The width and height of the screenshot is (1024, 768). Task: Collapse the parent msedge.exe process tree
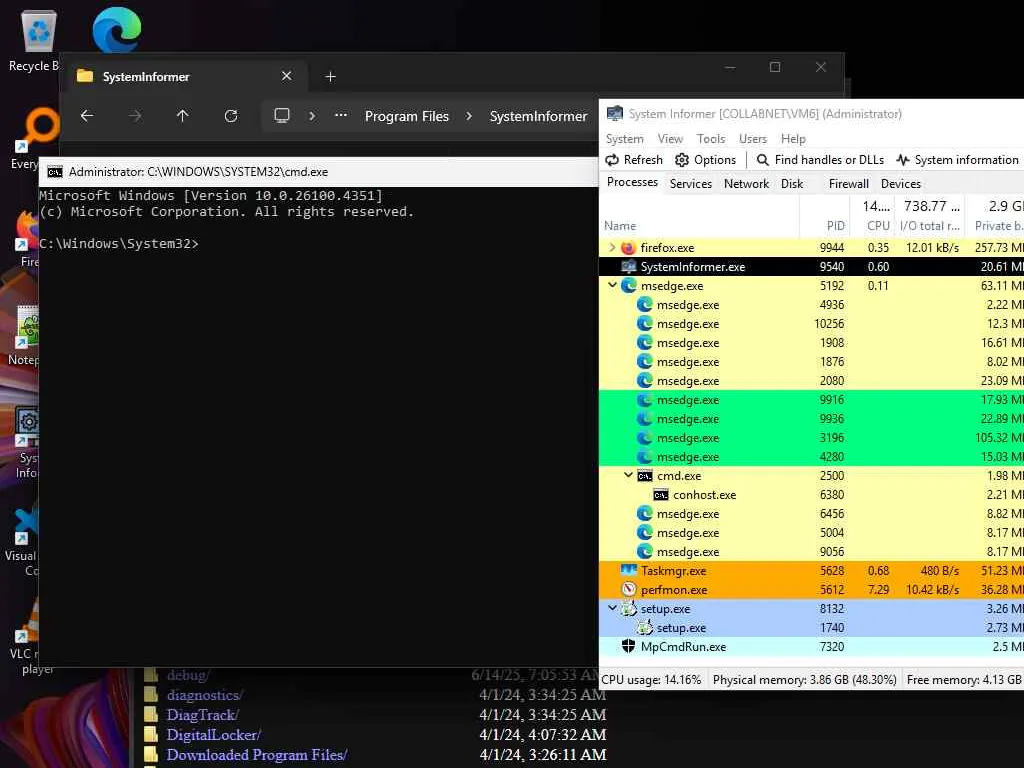[x=612, y=285]
